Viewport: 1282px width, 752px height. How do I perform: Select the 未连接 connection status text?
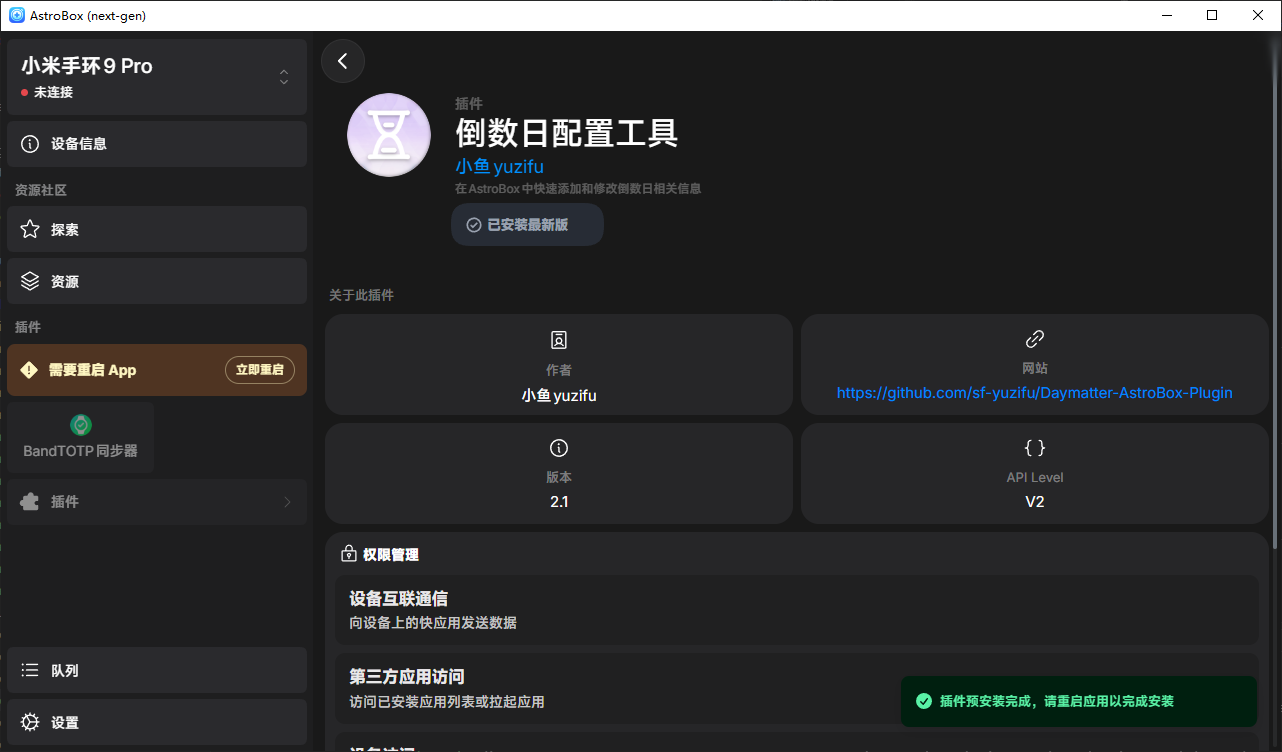click(53, 92)
